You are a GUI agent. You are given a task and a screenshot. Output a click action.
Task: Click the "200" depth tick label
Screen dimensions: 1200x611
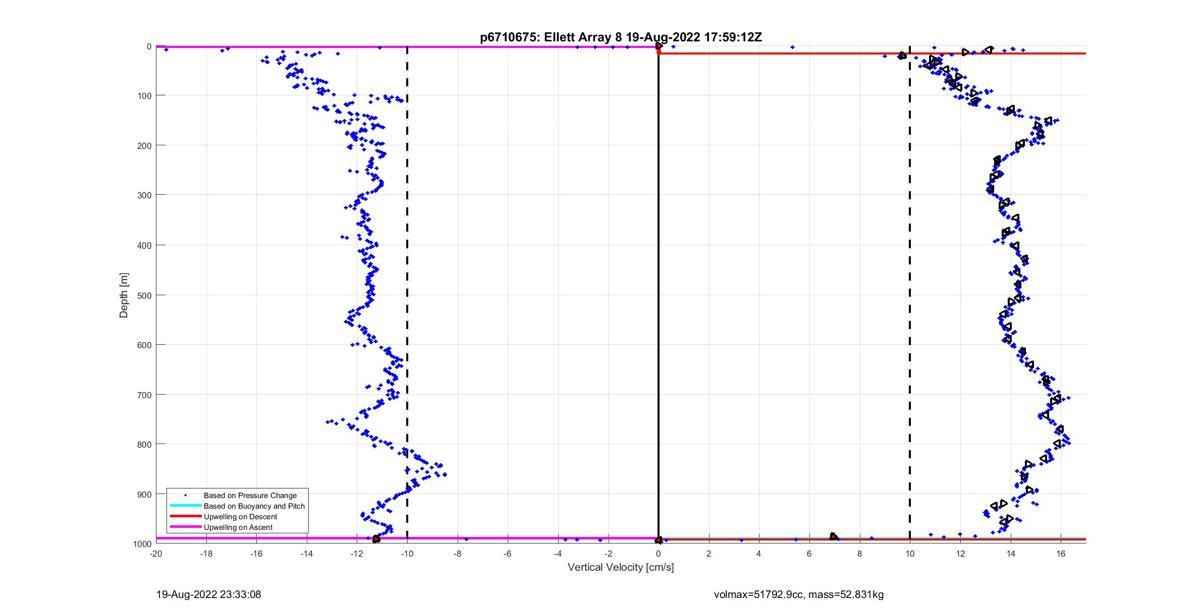pyautogui.click(x=143, y=146)
